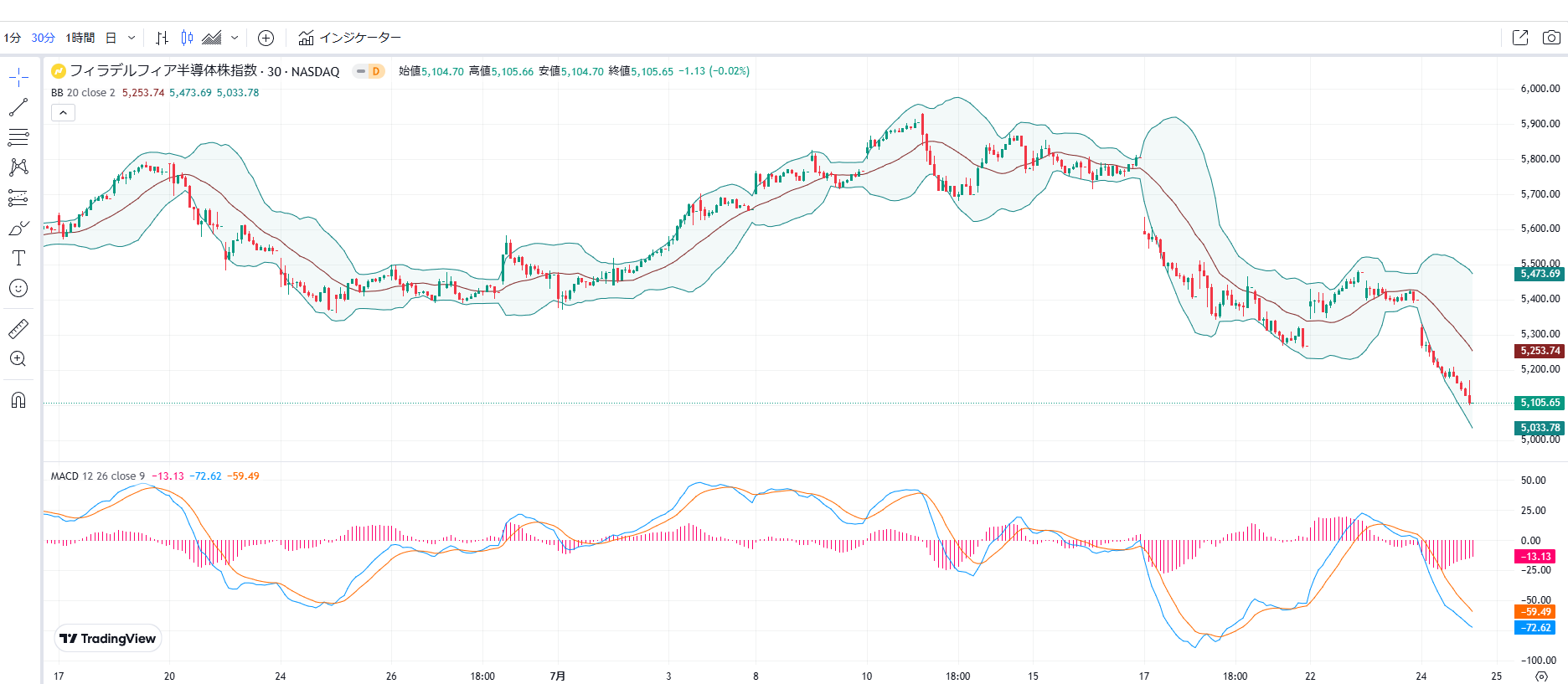The width and height of the screenshot is (1568, 684).
Task: Switch chart style to candlesticks
Action: point(187,38)
